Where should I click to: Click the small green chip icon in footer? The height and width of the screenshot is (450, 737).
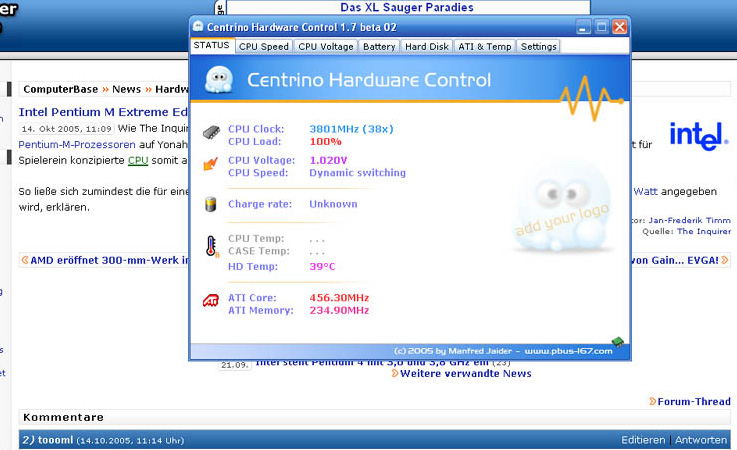pyautogui.click(x=617, y=341)
